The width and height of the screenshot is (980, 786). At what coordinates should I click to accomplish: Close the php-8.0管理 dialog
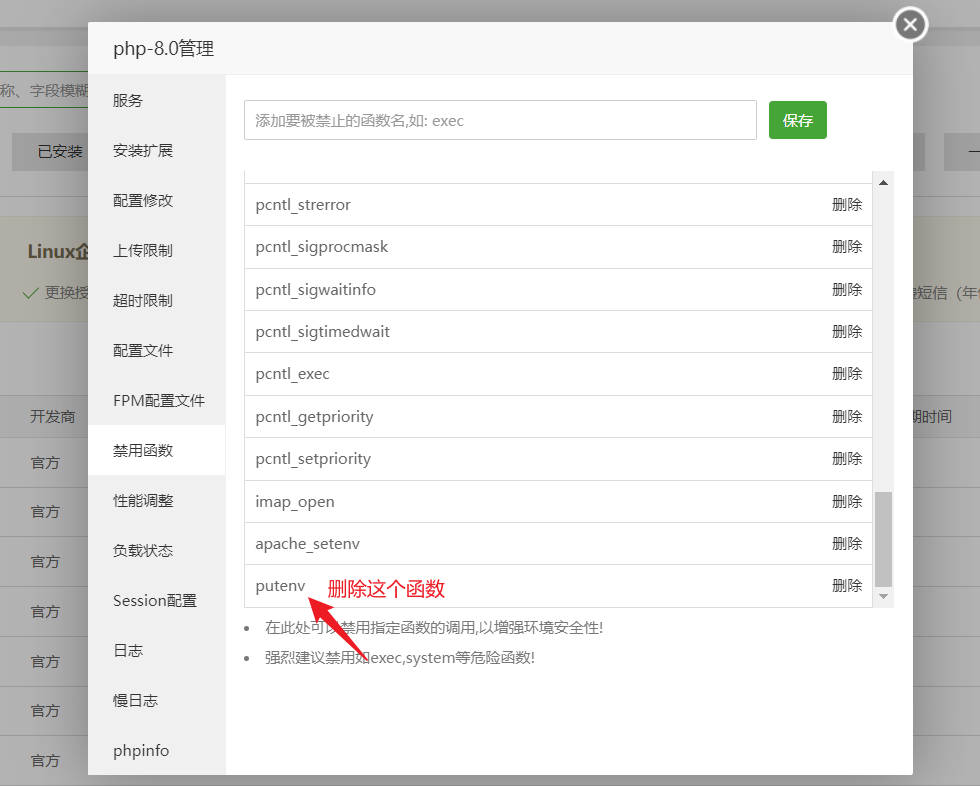[x=909, y=25]
